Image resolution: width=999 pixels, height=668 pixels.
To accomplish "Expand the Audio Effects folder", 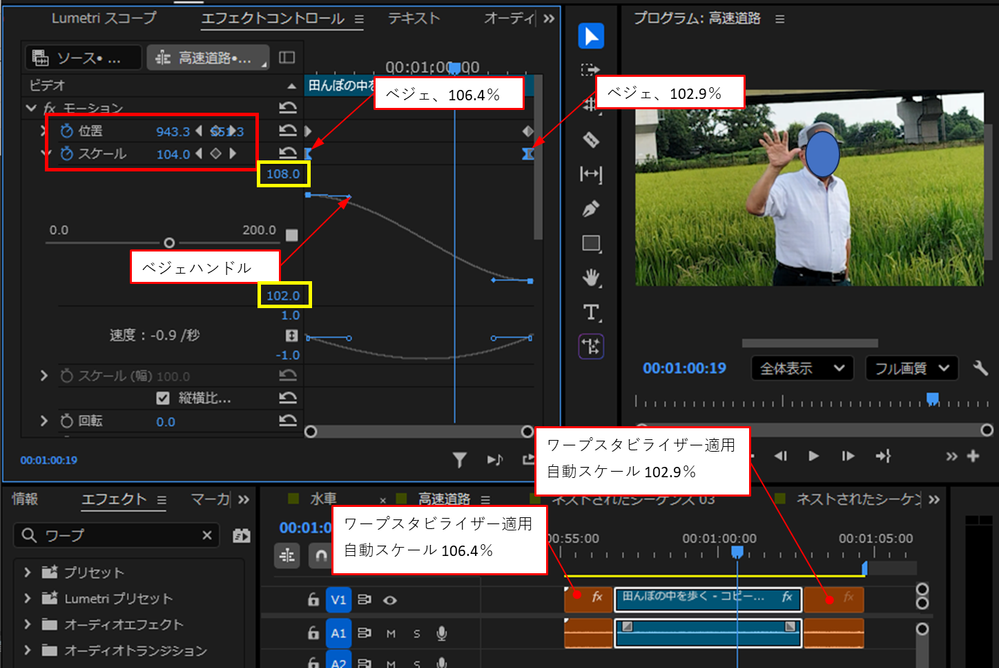I will click(27, 625).
